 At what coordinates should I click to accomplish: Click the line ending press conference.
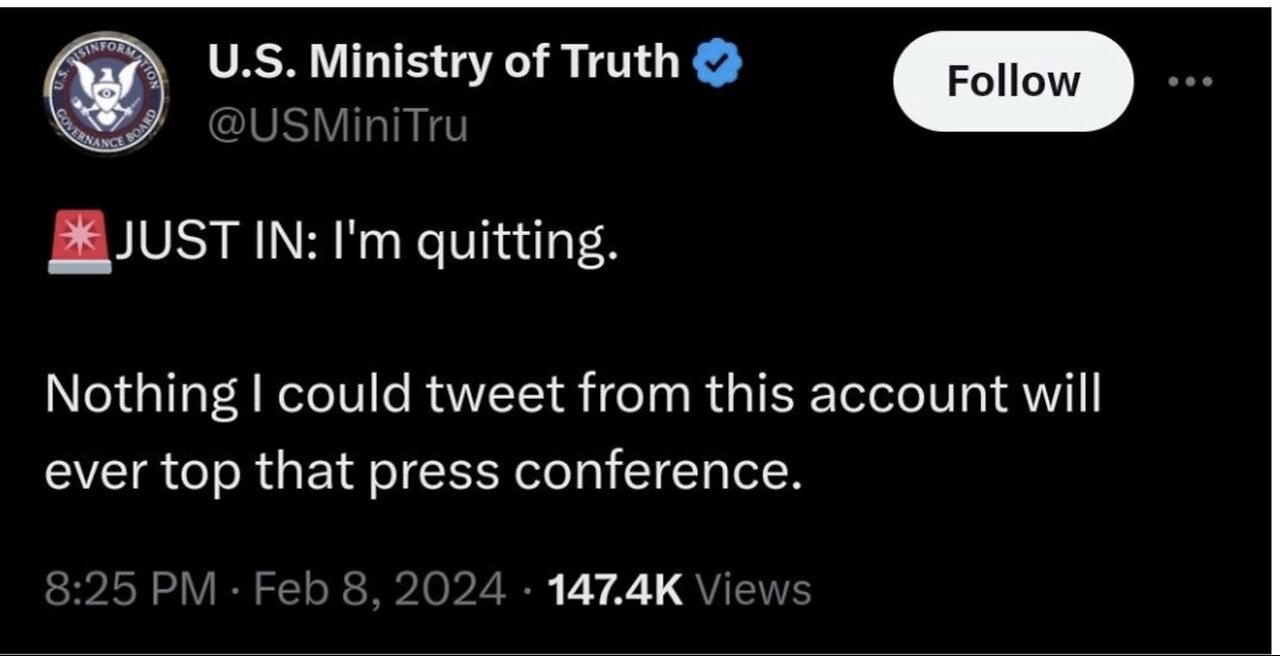424,470
